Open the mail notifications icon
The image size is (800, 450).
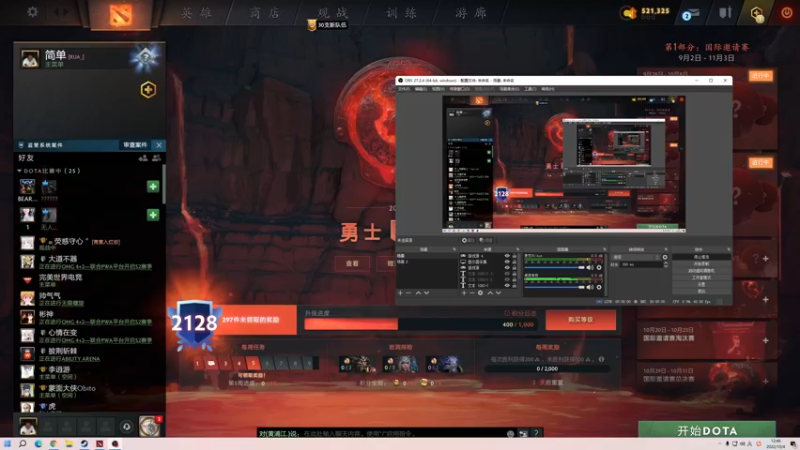(x=690, y=13)
